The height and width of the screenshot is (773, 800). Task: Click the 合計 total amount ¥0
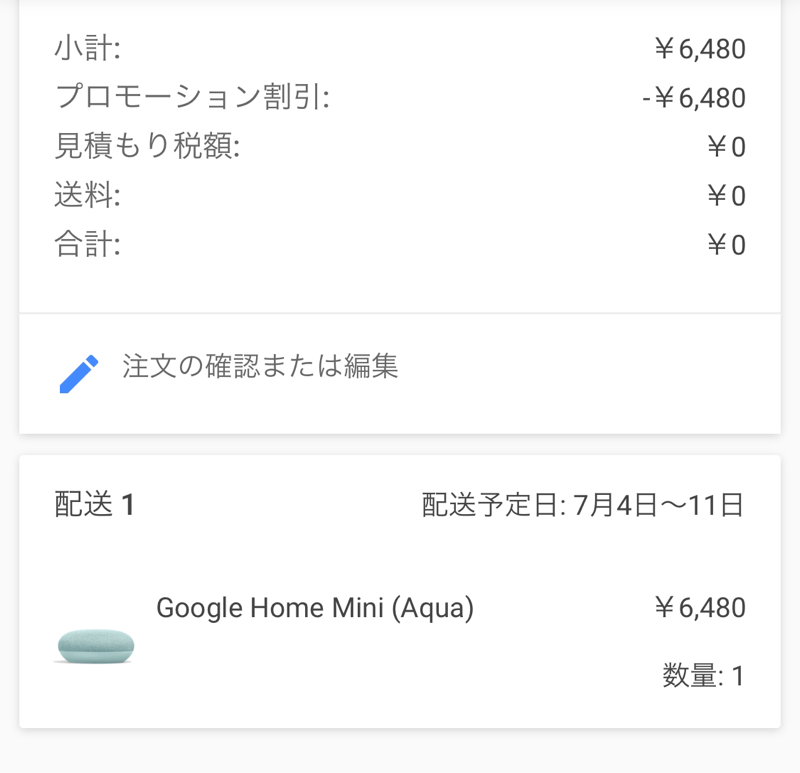pyautogui.click(x=727, y=245)
